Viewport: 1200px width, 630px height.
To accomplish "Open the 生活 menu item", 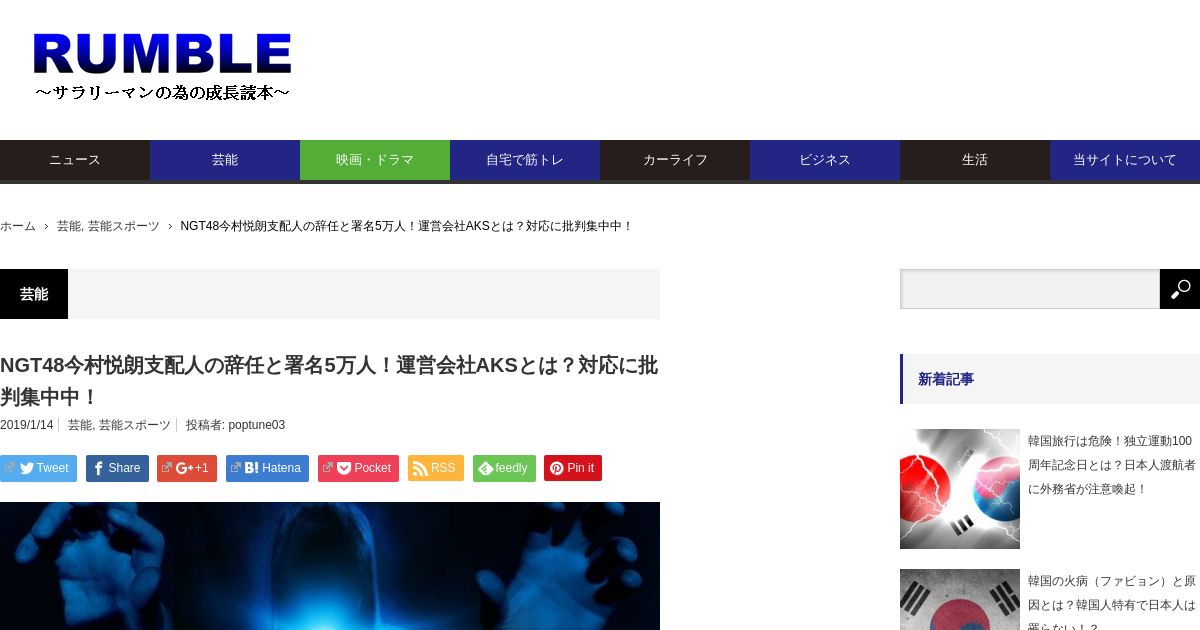I will (x=975, y=160).
